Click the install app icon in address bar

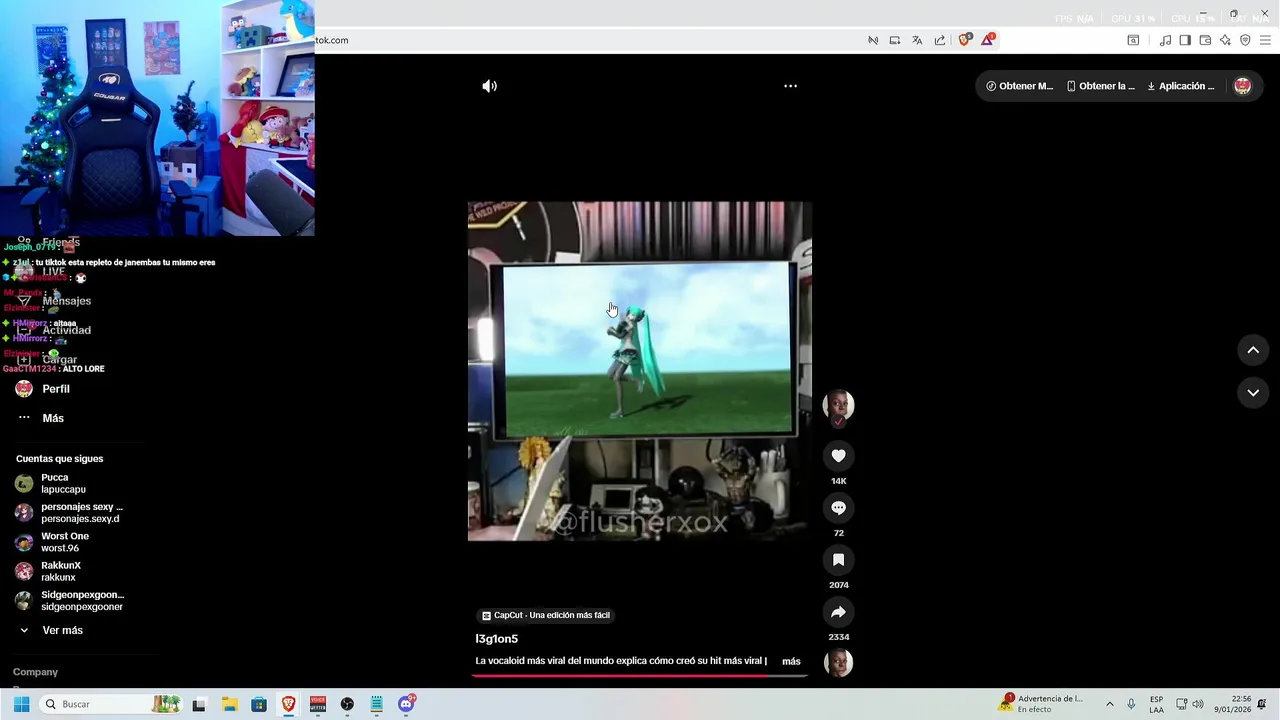click(895, 40)
